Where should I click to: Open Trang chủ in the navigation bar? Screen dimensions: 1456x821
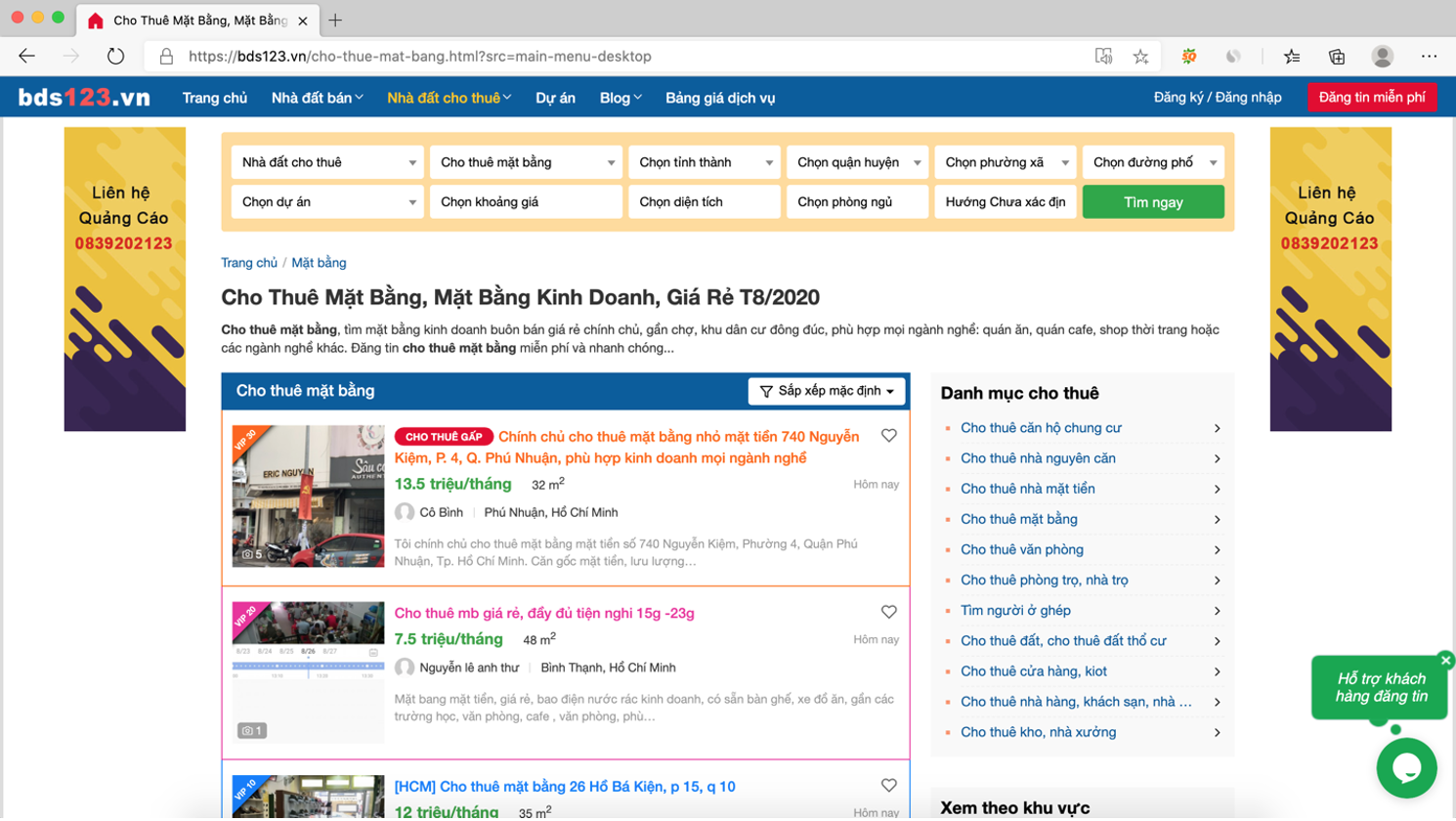coord(214,98)
